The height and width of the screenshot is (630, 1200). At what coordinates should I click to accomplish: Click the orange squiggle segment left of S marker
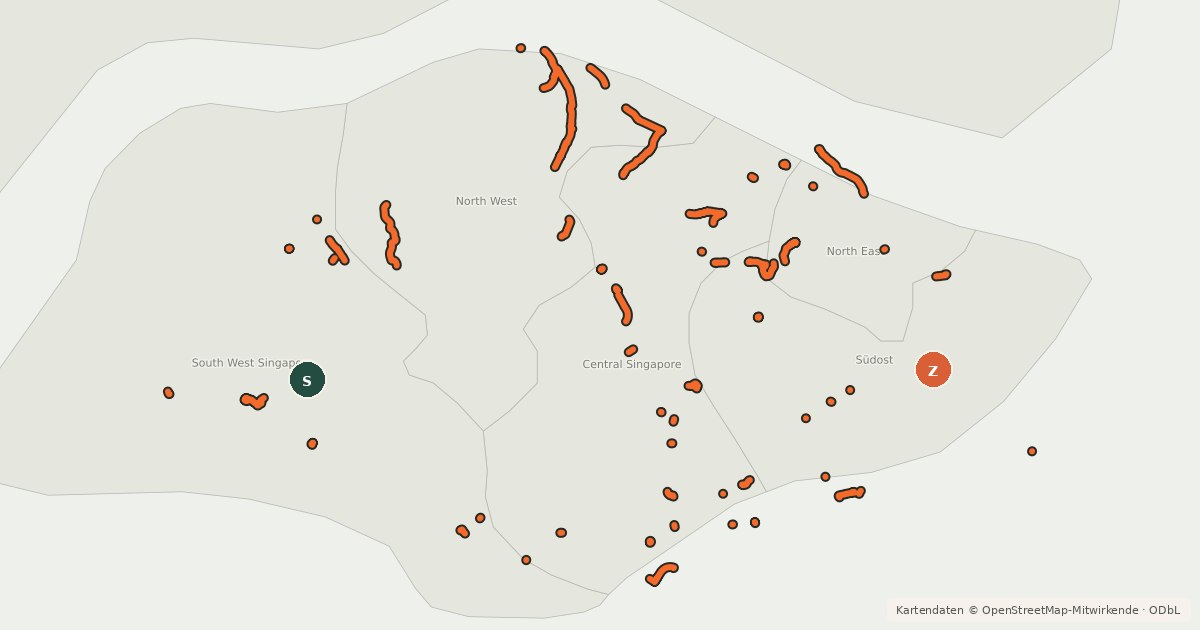coord(255,401)
